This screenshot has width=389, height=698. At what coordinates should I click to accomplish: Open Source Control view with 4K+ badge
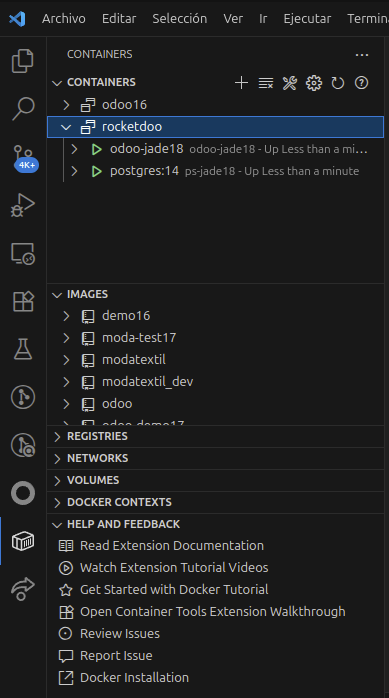point(24,158)
